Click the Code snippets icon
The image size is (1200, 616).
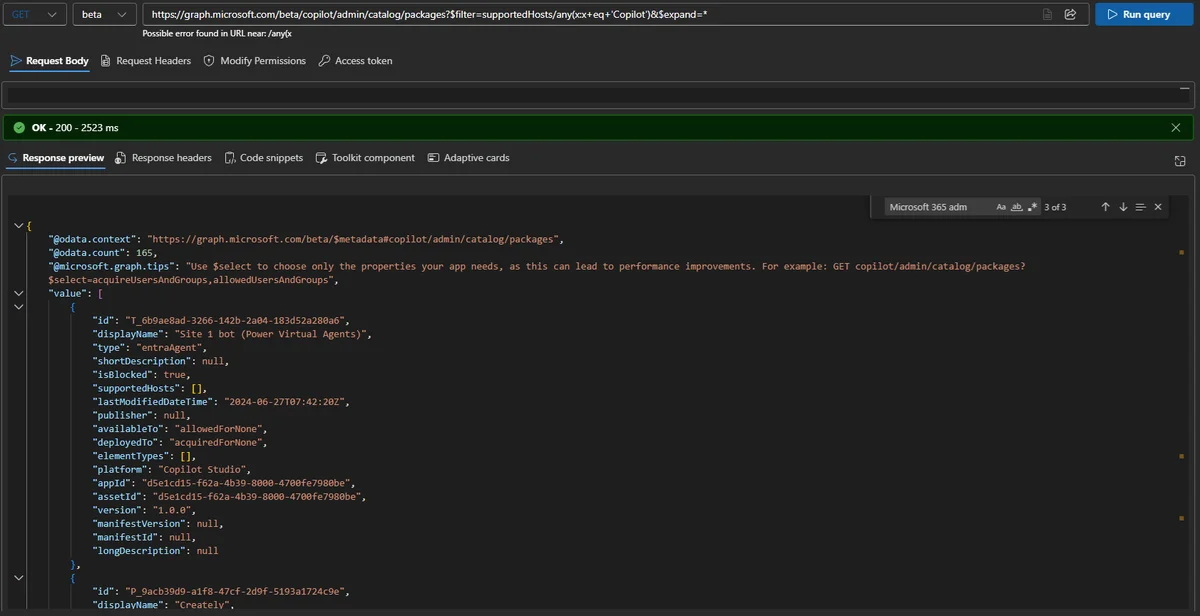point(230,158)
